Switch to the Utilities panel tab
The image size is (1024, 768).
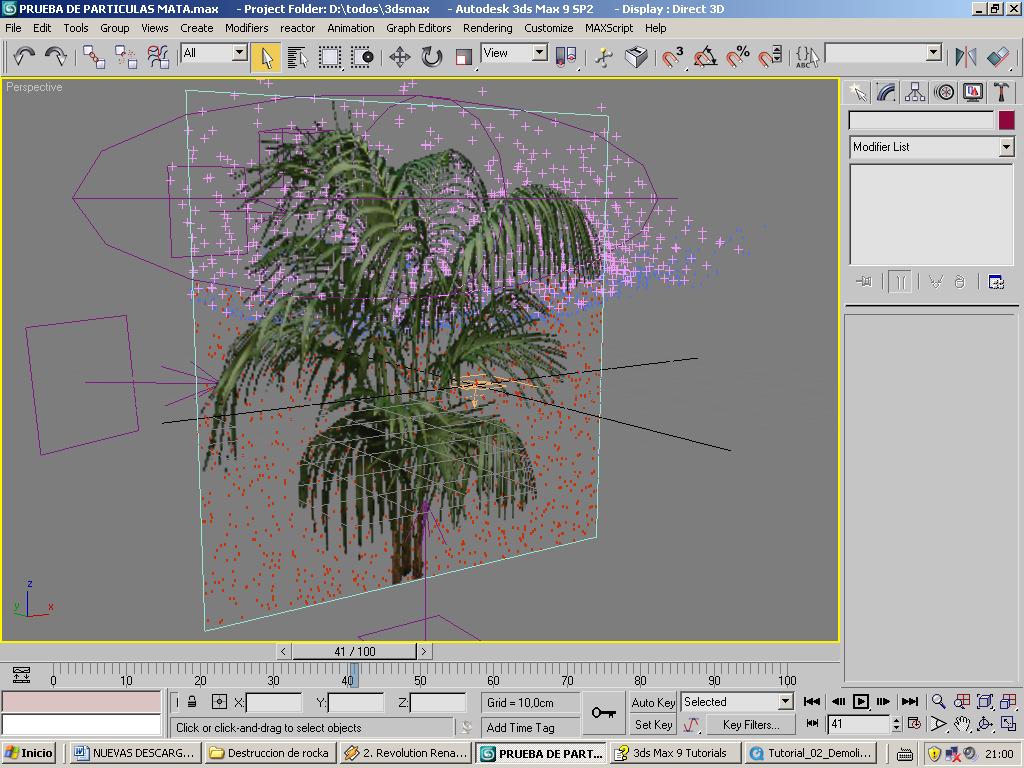click(1001, 93)
